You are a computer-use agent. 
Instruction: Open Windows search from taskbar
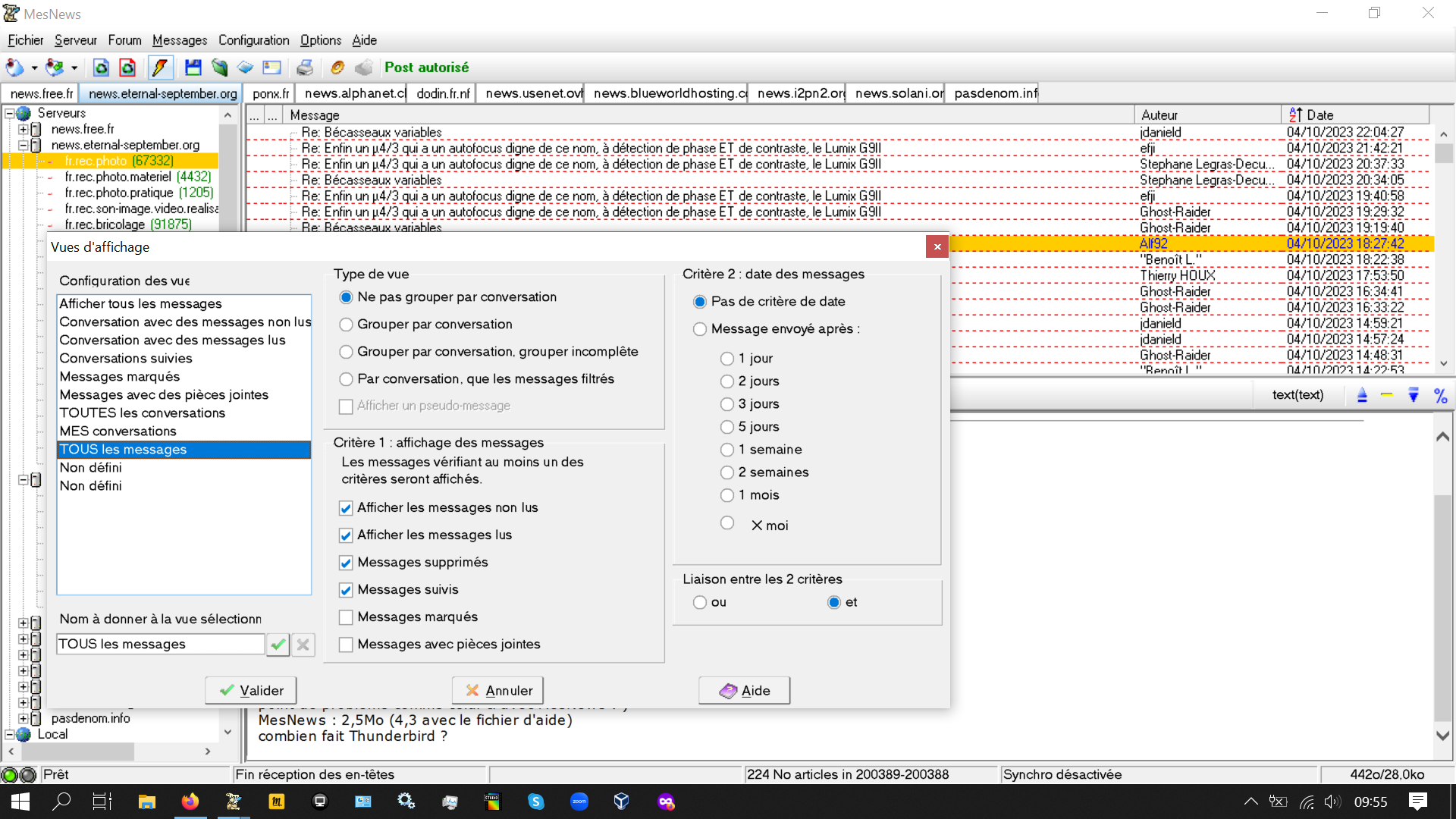61,802
